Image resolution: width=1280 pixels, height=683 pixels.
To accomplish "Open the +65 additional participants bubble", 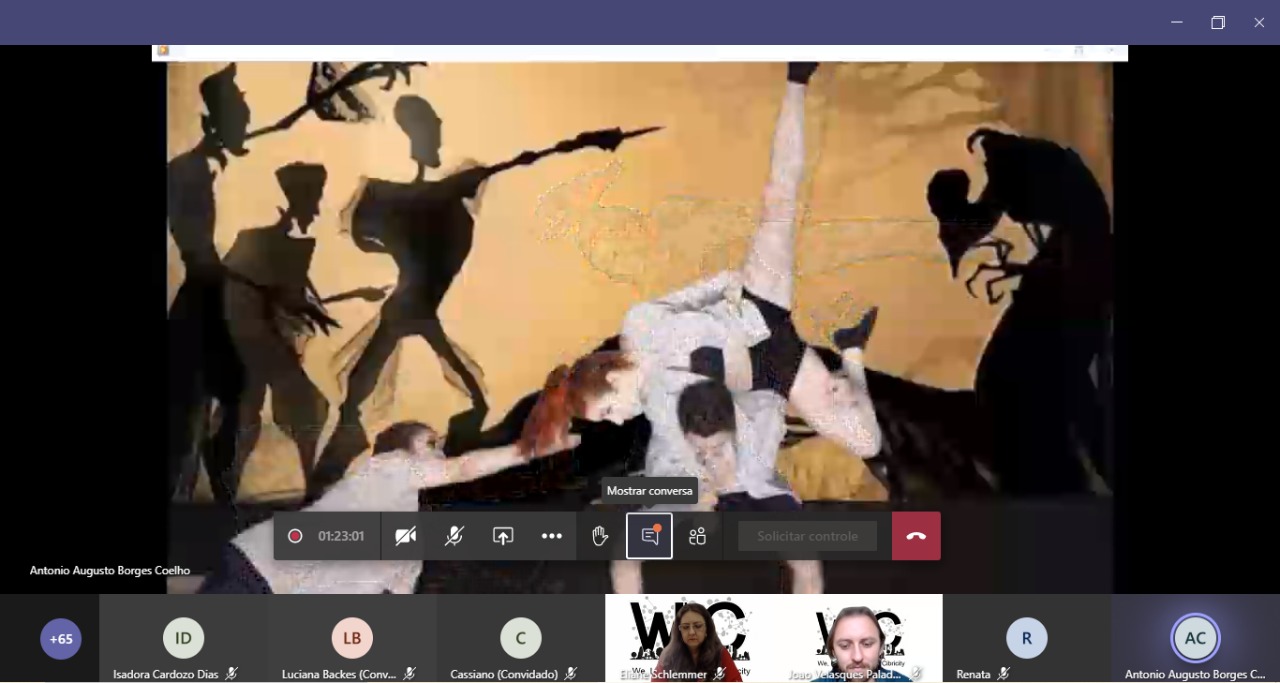I will coord(61,639).
